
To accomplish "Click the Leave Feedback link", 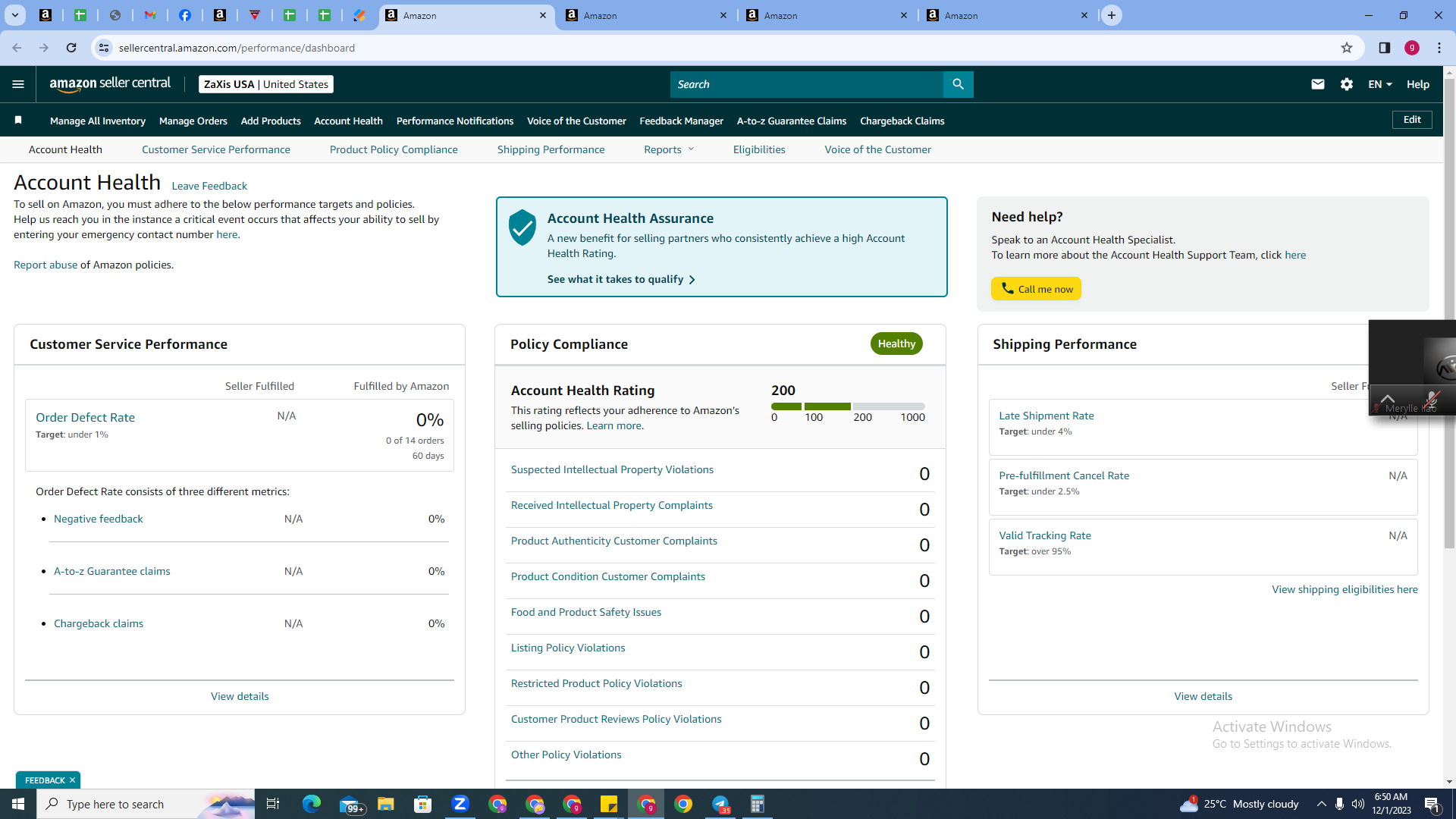I will tap(209, 186).
